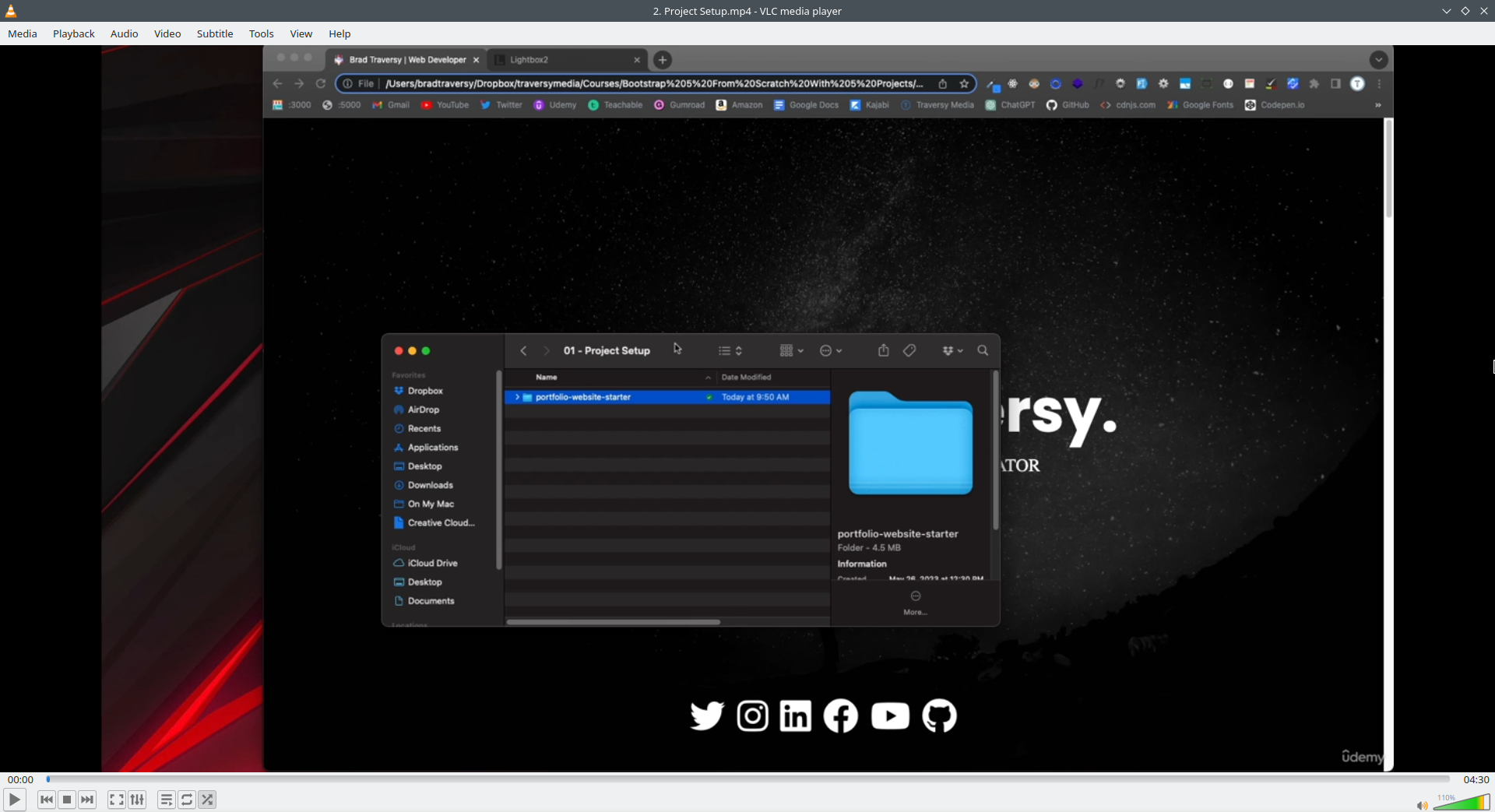Image resolution: width=1495 pixels, height=812 pixels.
Task: Open the Help menu
Action: [x=339, y=33]
